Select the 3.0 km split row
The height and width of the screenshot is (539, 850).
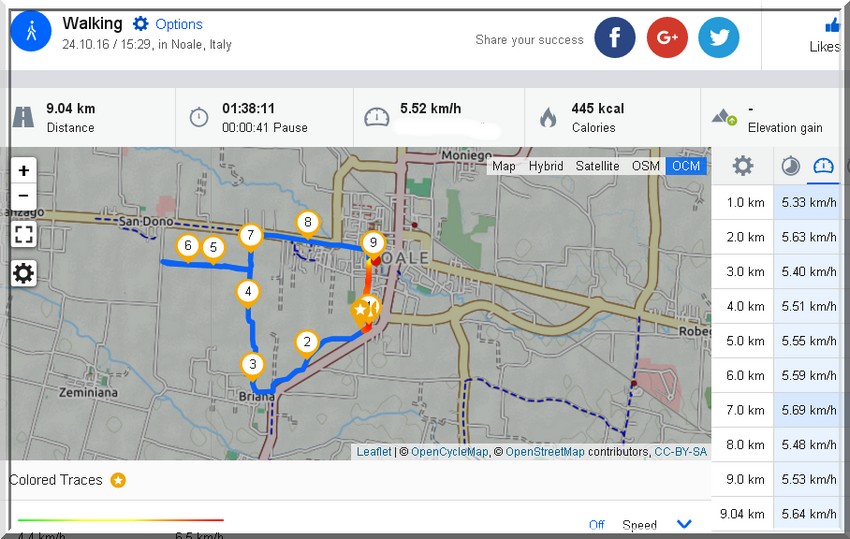(776, 272)
